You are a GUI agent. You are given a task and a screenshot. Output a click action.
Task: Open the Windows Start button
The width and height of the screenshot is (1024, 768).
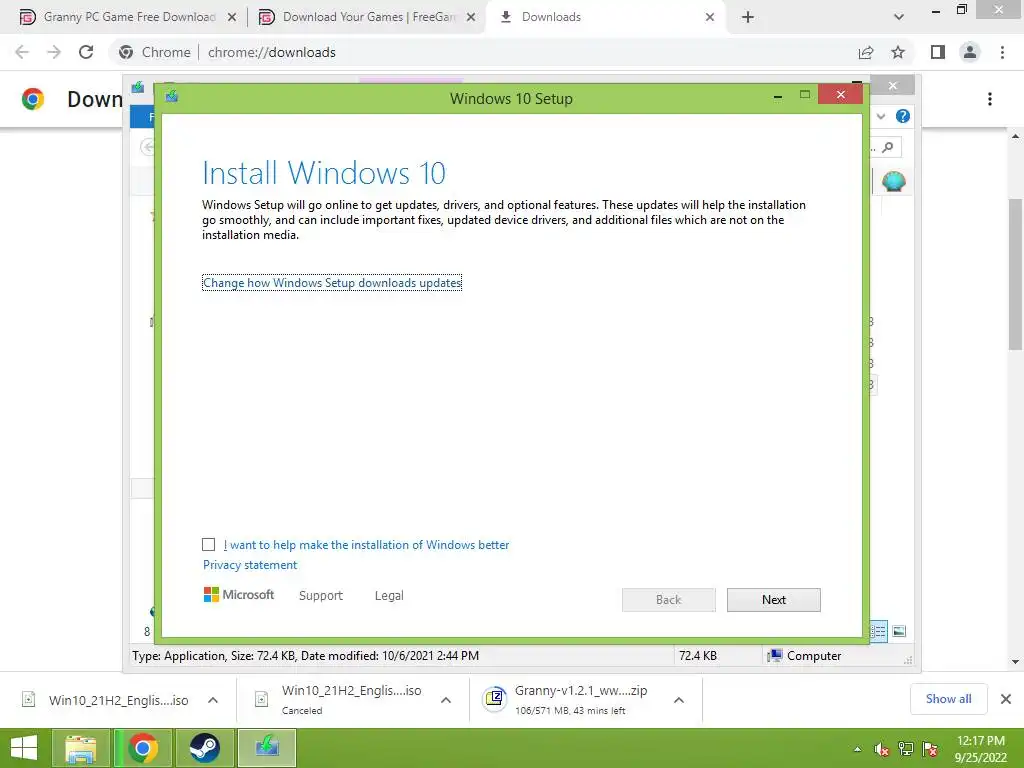pos(24,748)
